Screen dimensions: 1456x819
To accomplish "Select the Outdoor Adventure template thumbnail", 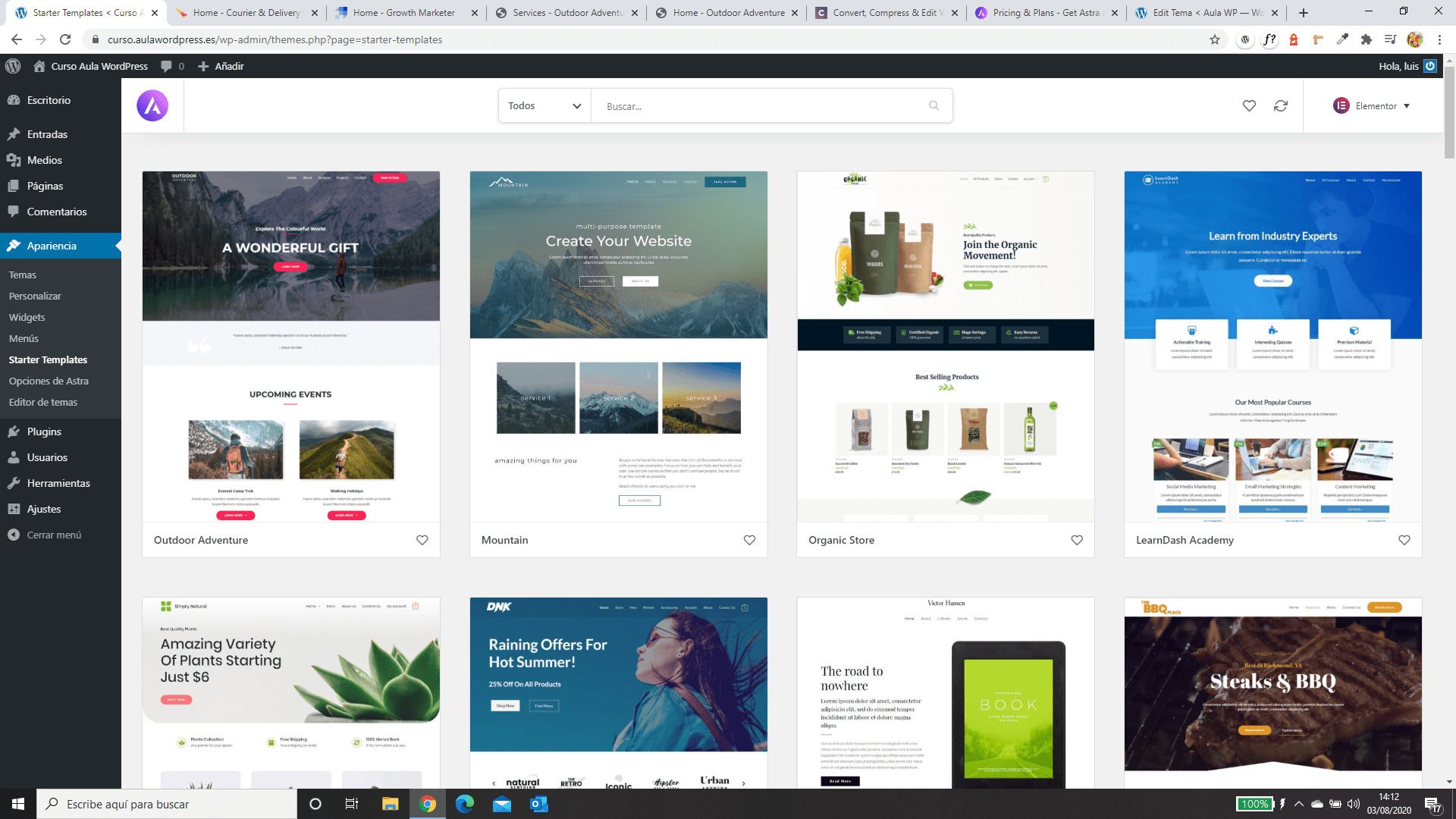I will 291,347.
